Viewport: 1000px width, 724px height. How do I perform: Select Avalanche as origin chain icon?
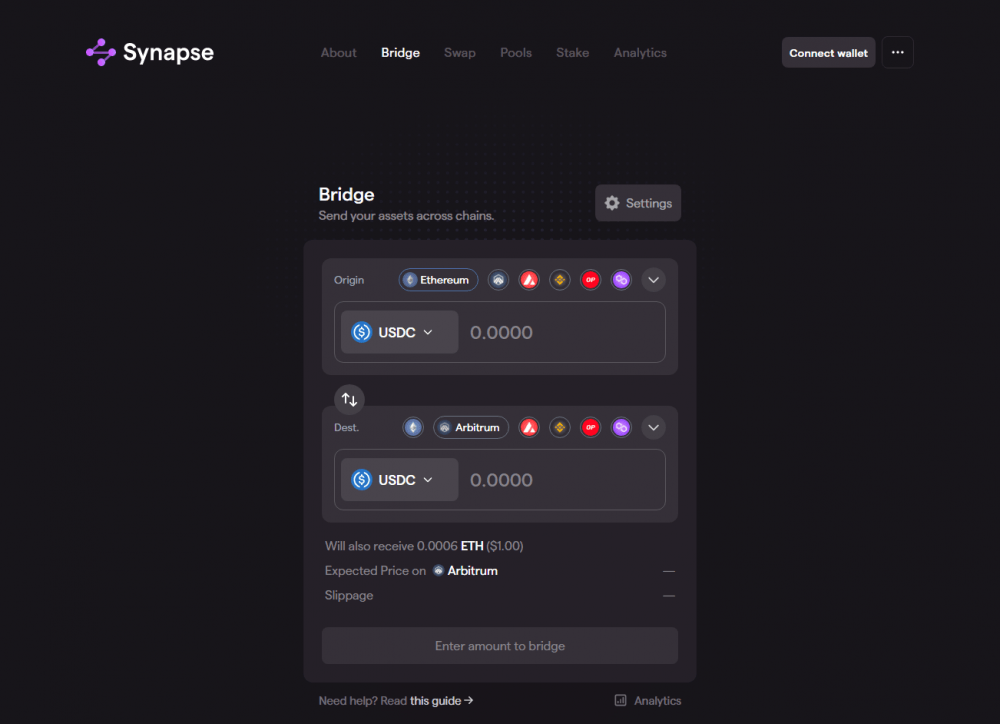[x=529, y=280]
